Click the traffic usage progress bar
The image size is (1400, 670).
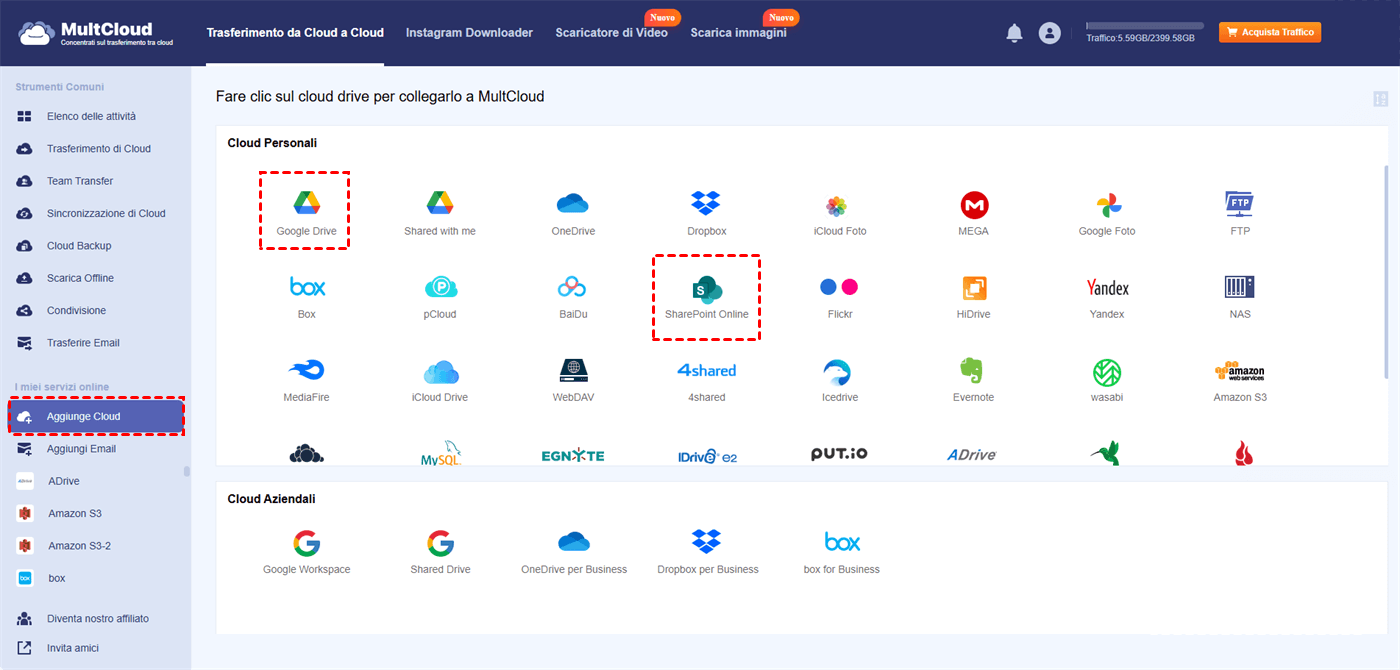(x=1145, y=25)
